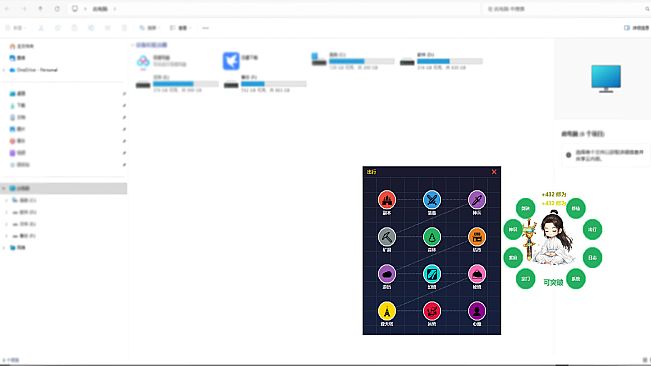Open the view options dropdown in the toolbar
Viewport: 651px width, 366px height.
179,28
